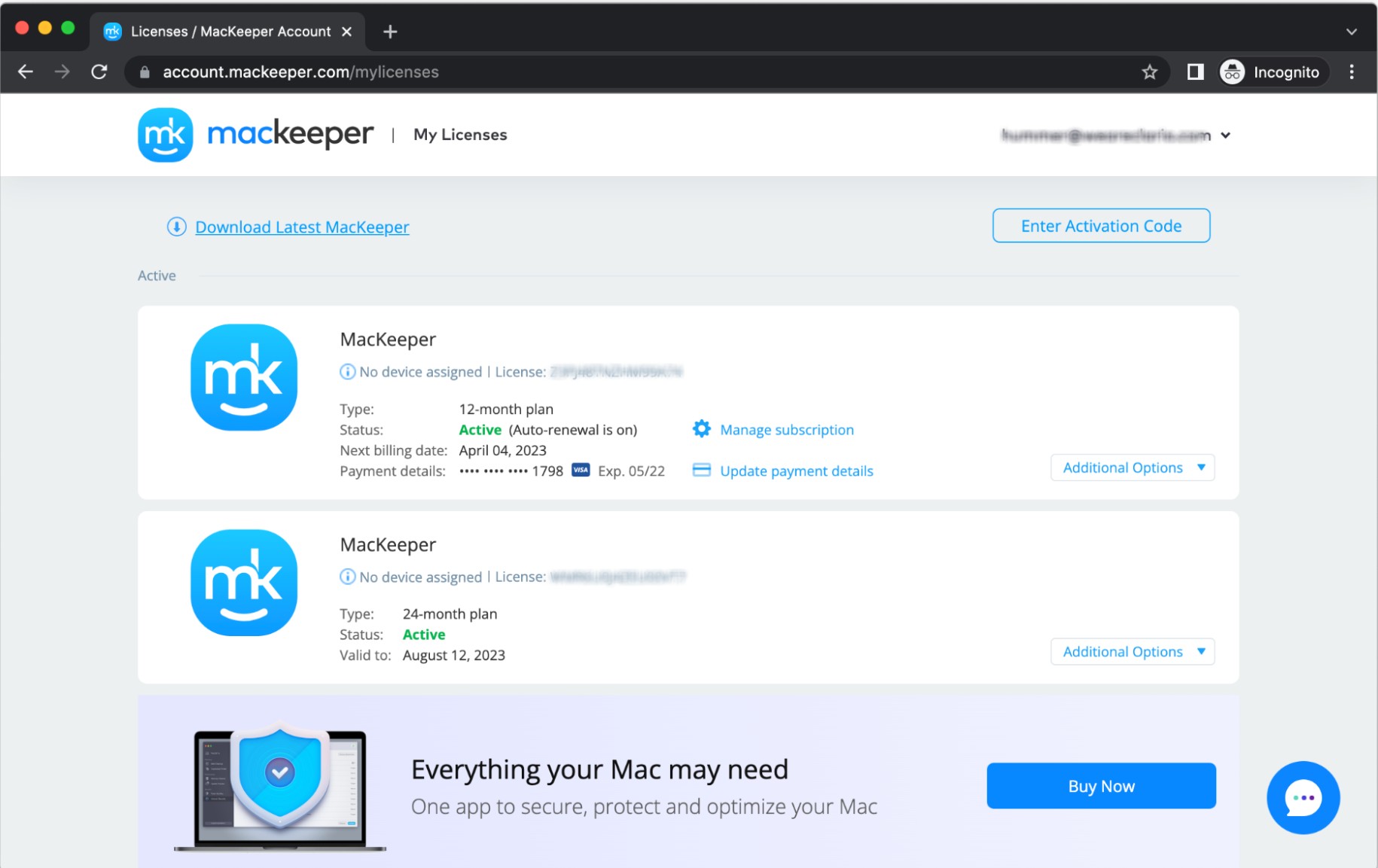
Task: Bookmark this page with the star icon
Action: (1149, 72)
